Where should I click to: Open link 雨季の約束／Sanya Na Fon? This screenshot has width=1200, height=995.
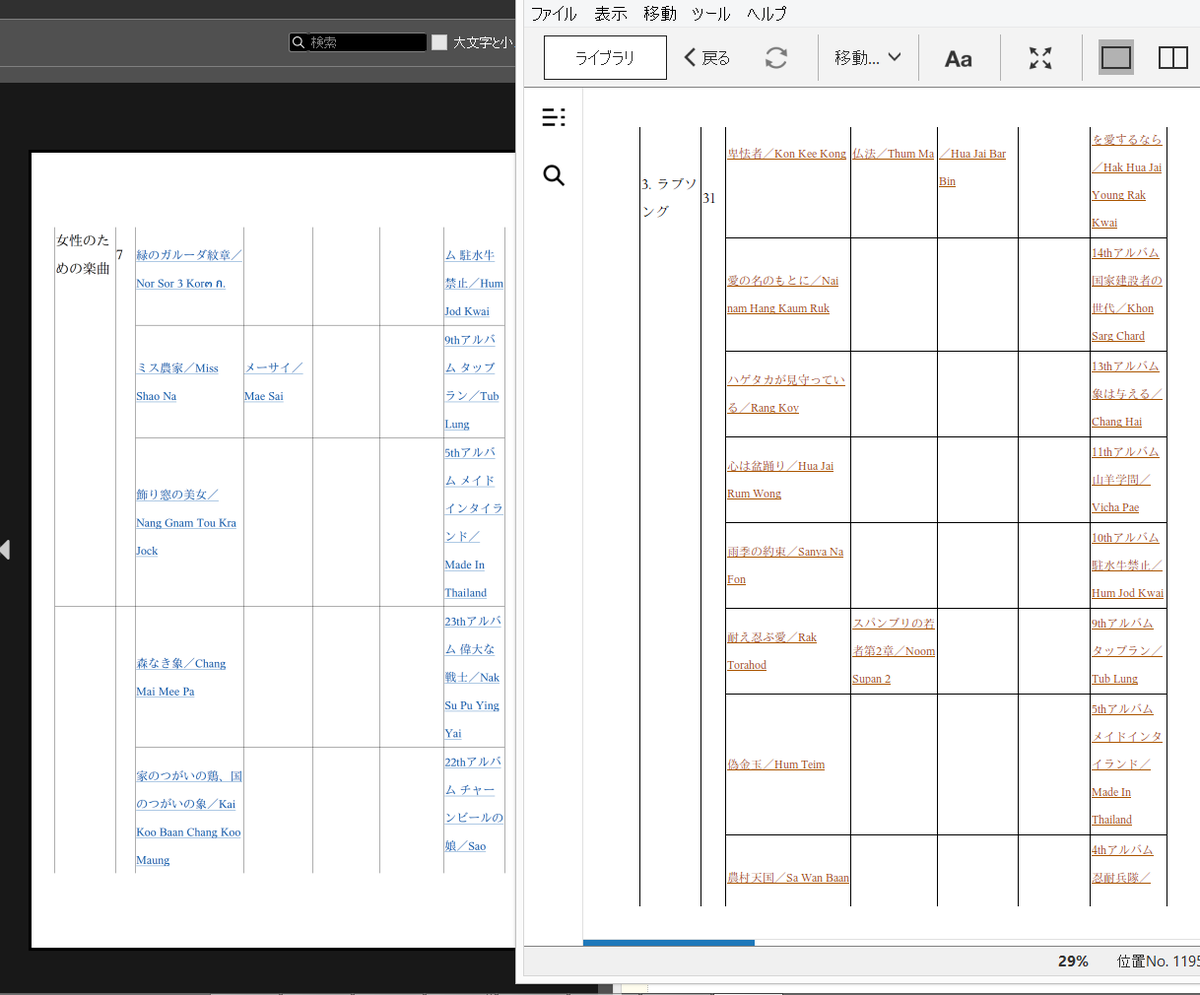(x=785, y=565)
